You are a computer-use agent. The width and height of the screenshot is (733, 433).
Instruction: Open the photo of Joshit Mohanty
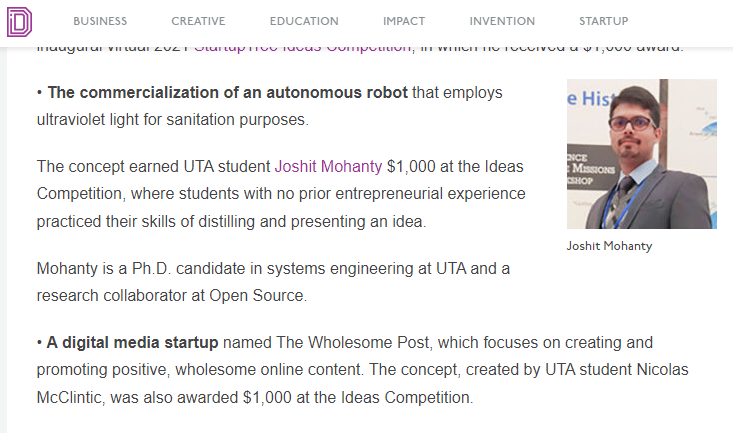tap(641, 154)
